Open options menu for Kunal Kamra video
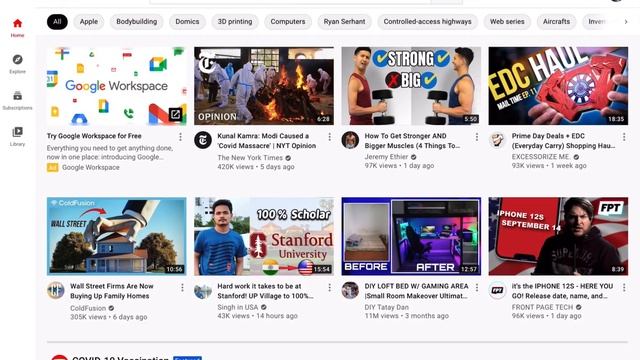Screen dimensions: 640x360 tap(329, 137)
